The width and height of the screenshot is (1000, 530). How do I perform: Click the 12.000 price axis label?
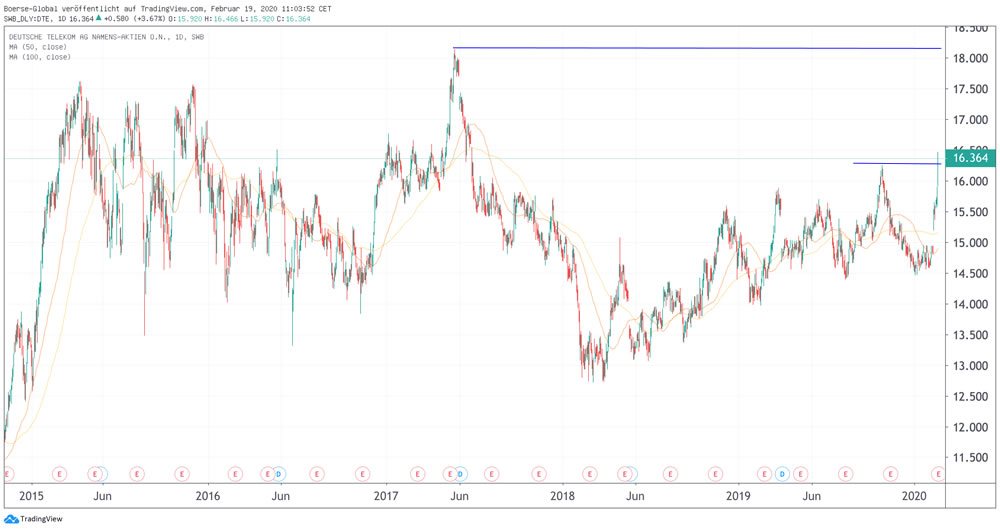coord(970,427)
